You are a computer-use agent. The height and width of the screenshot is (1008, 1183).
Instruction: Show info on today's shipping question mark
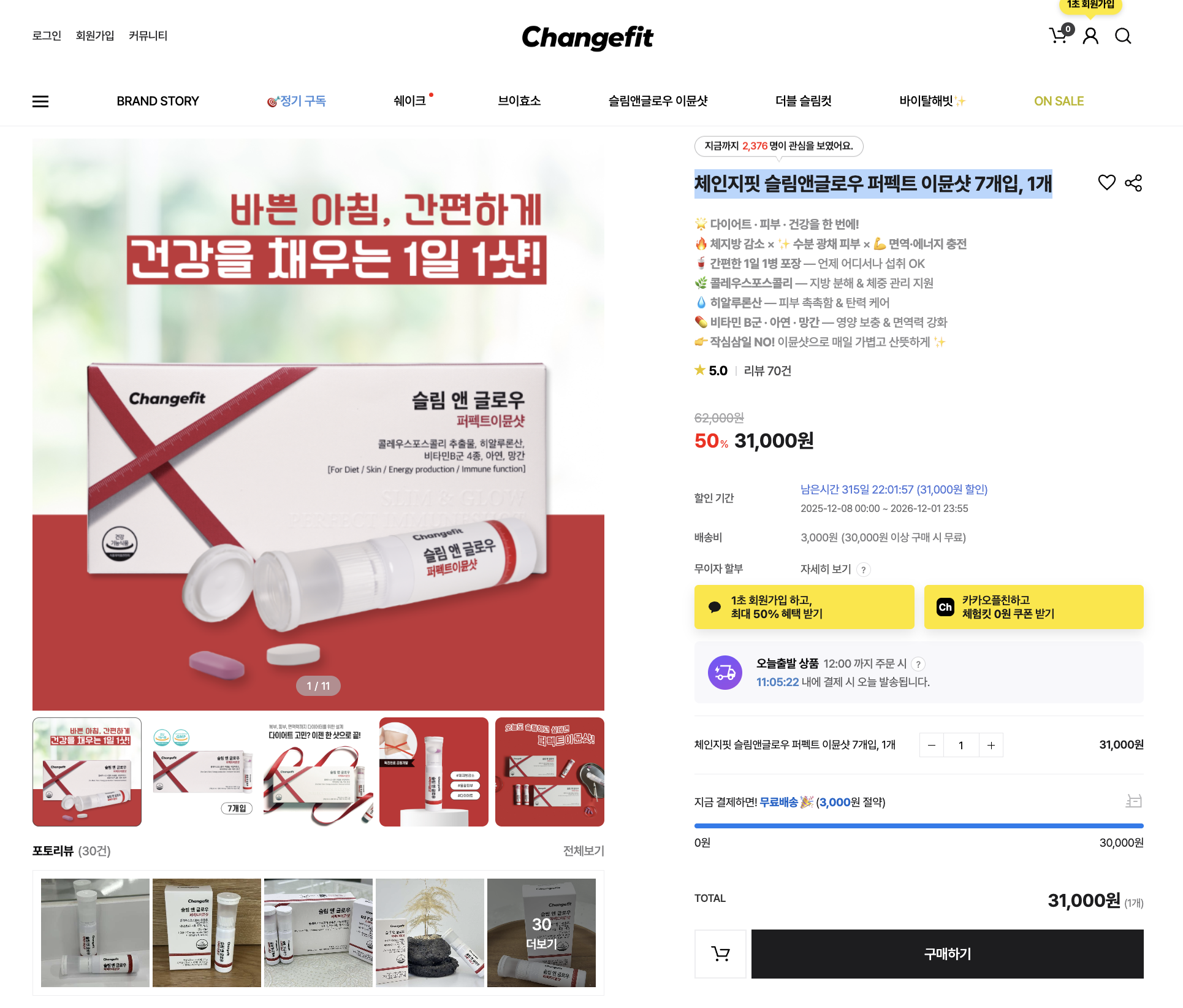click(x=918, y=664)
